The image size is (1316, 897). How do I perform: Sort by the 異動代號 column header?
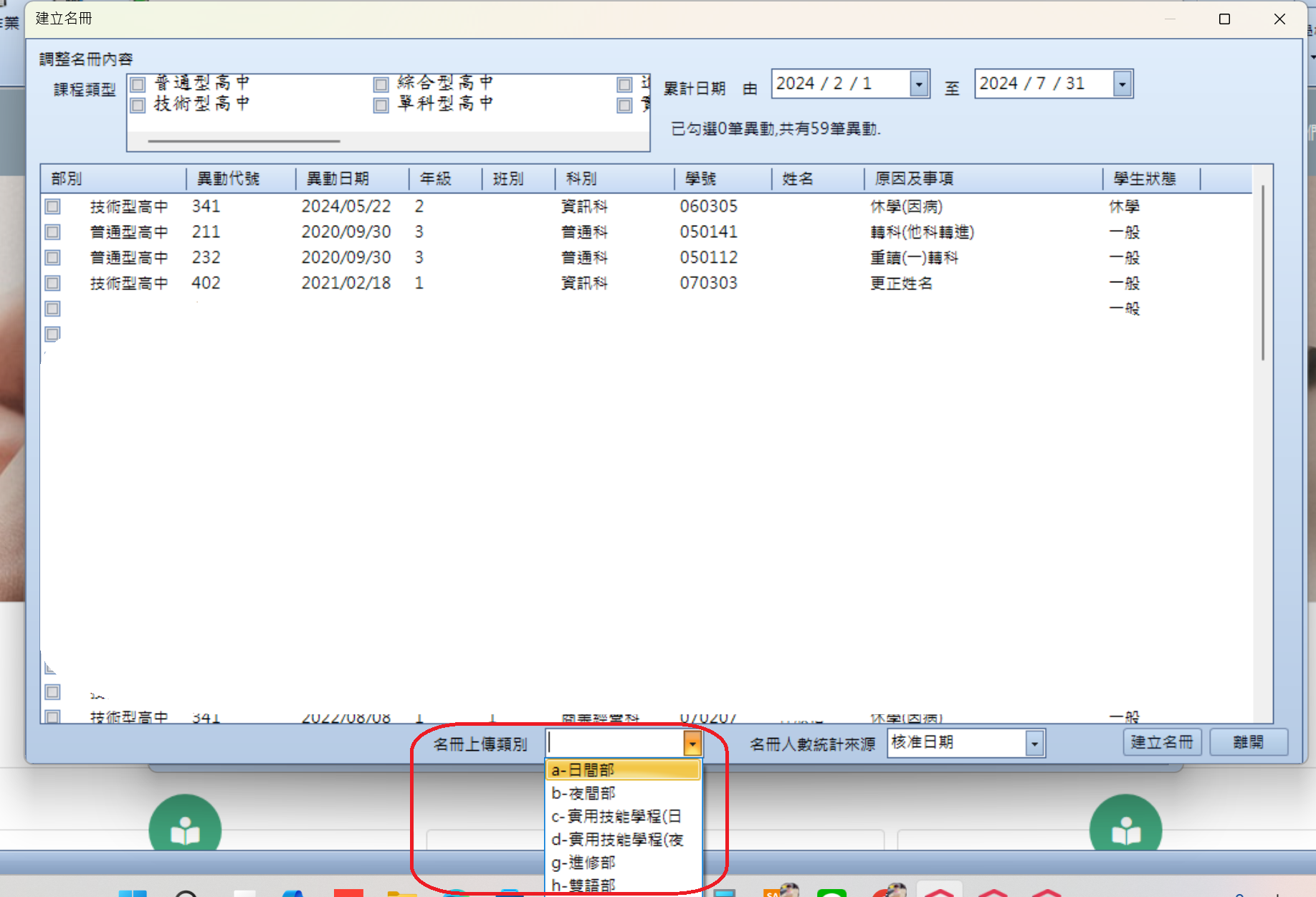click(x=241, y=178)
